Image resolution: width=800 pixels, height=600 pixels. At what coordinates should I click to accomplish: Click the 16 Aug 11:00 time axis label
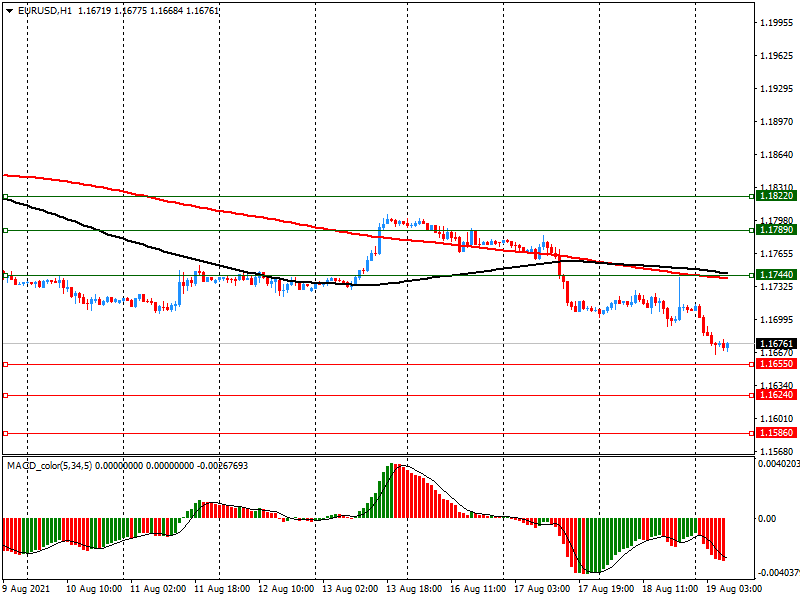click(x=478, y=589)
